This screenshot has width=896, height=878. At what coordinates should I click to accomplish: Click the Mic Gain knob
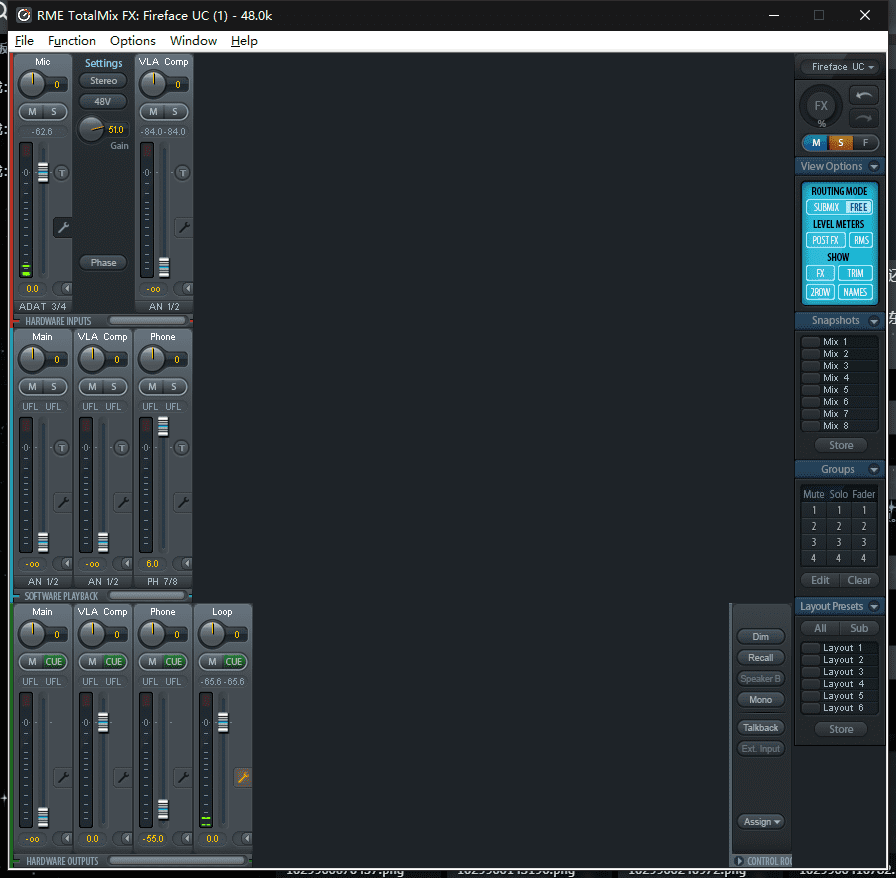(91, 129)
